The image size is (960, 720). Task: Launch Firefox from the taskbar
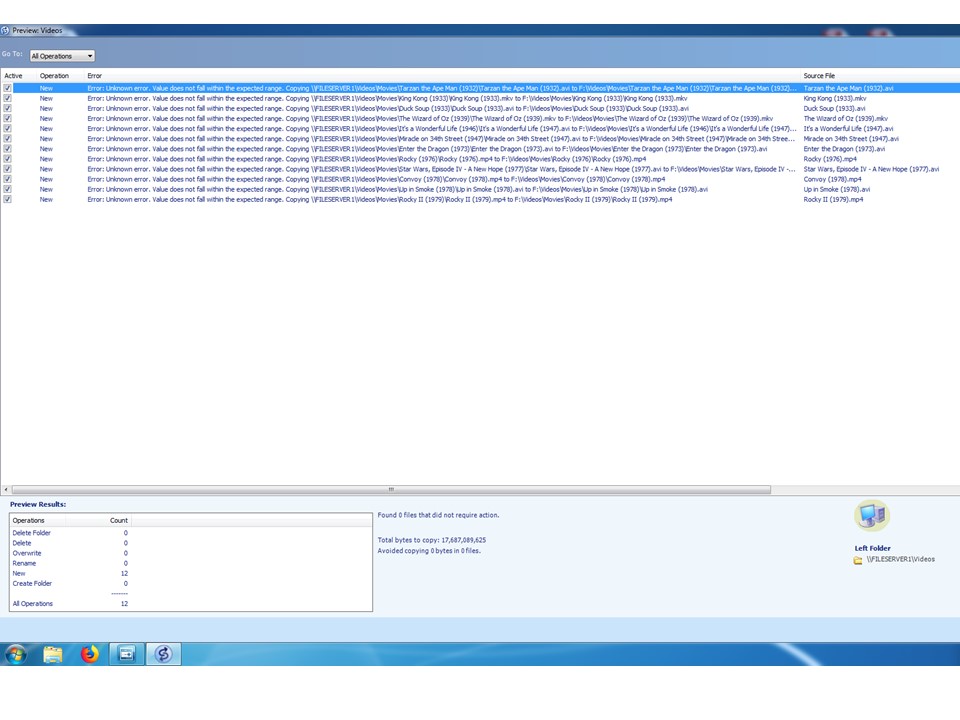click(90, 654)
